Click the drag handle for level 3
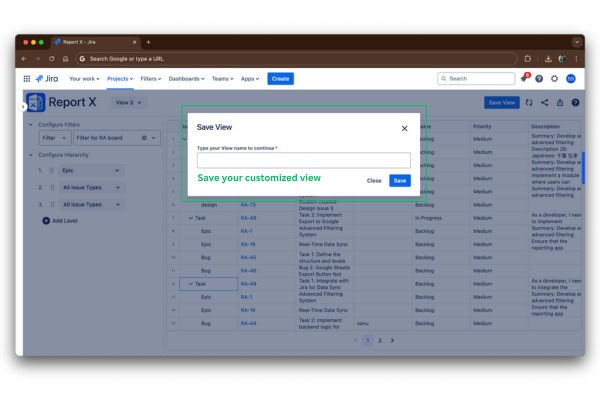Viewport: 600px width, 400px height. pos(52,205)
